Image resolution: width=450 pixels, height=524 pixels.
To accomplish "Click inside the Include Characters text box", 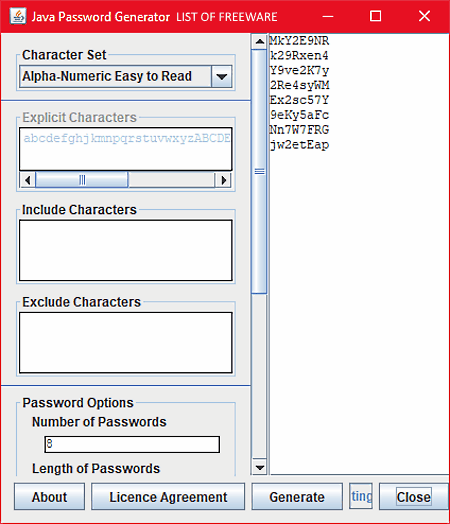I will 126,250.
